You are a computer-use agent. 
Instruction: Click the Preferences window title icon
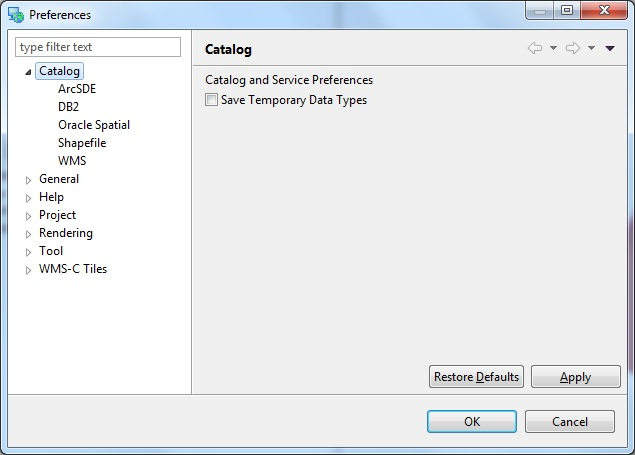click(16, 15)
